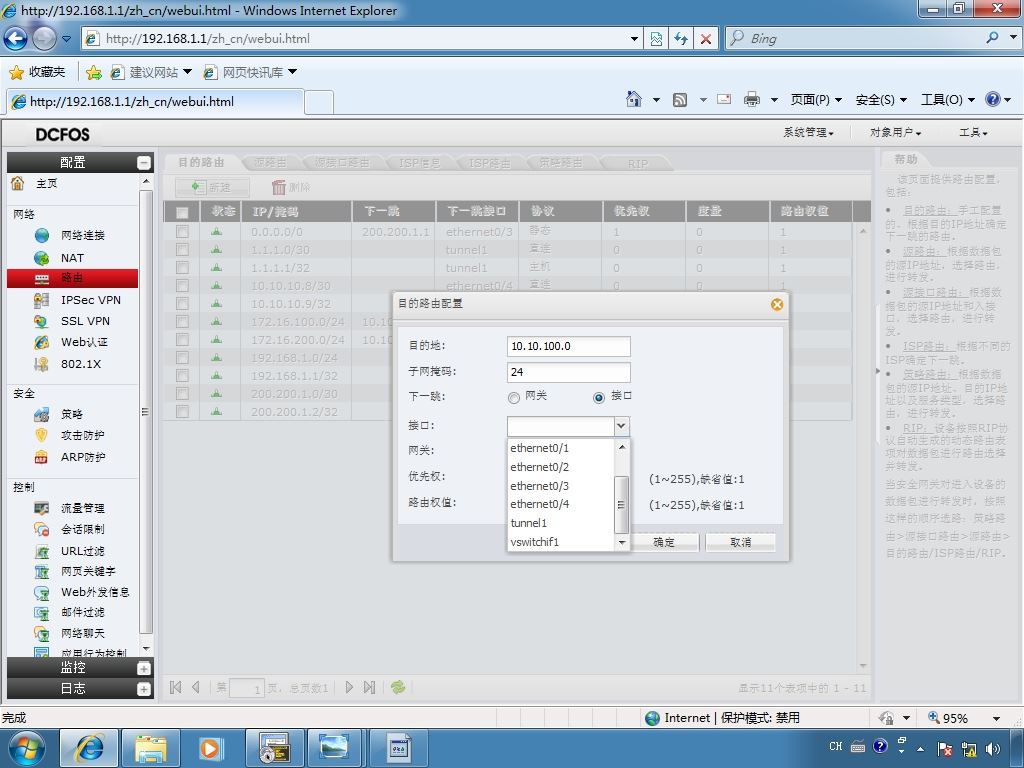Click the IE print icon
The height and width of the screenshot is (768, 1024).
(752, 99)
